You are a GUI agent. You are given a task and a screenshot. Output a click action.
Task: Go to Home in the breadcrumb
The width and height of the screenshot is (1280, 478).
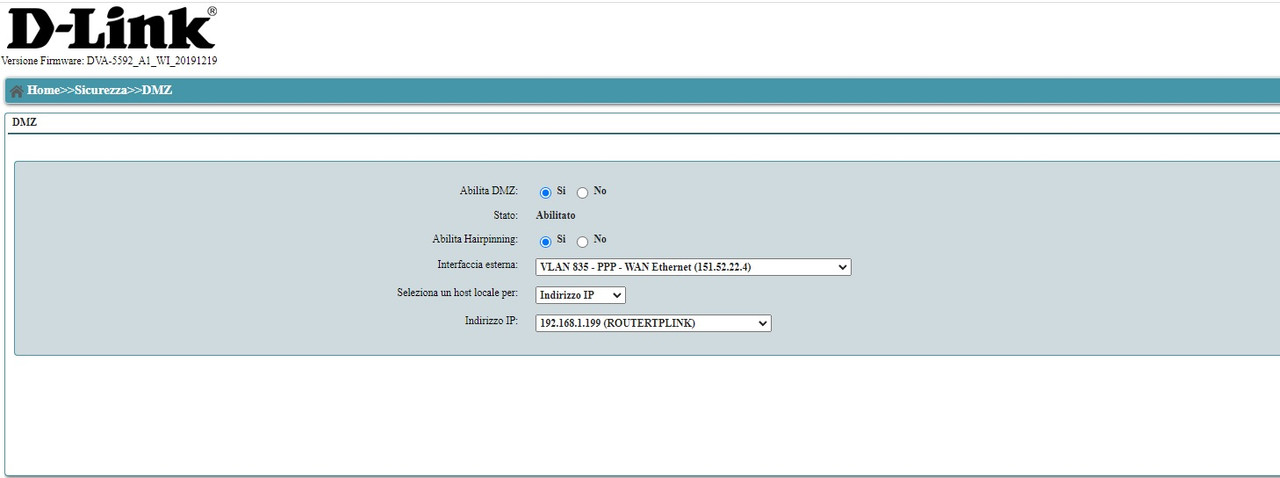pos(44,90)
